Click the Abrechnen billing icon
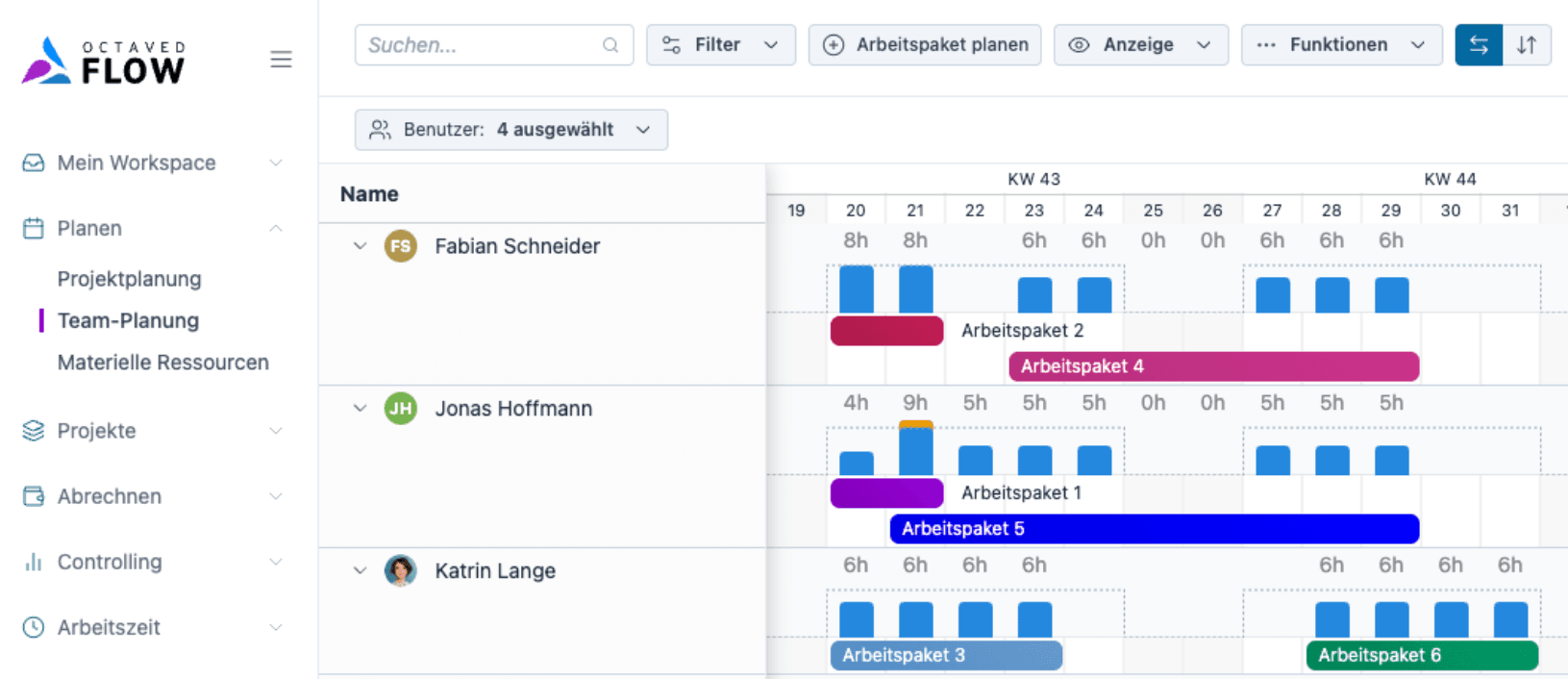The height and width of the screenshot is (679, 1568). (x=32, y=496)
